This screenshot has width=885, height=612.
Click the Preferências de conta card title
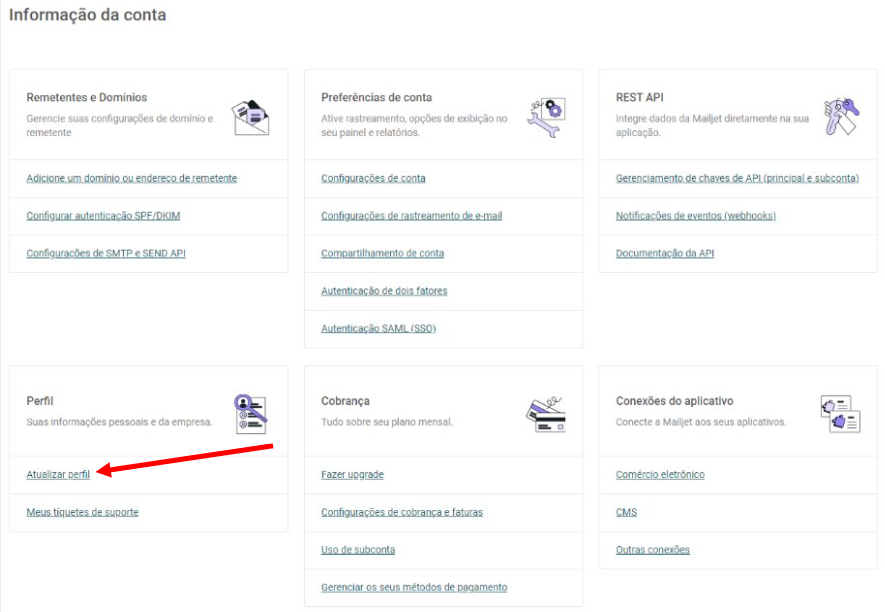click(376, 97)
